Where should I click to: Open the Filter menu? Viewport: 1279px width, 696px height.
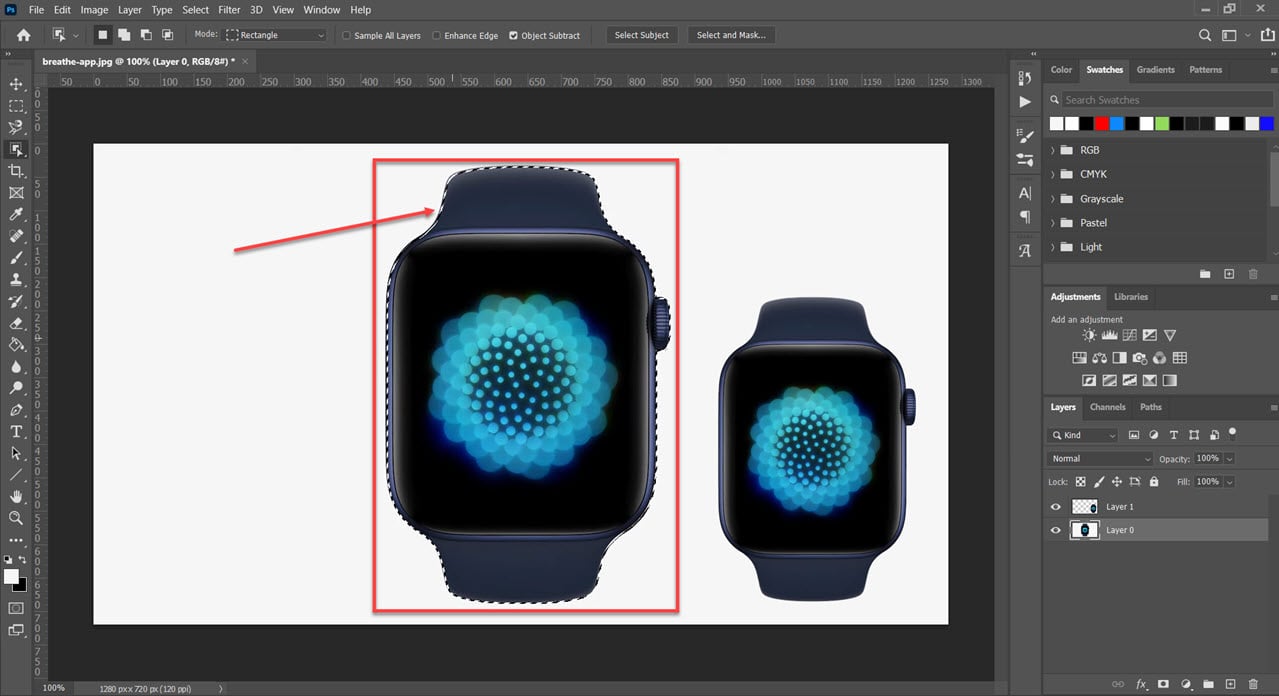[229, 10]
